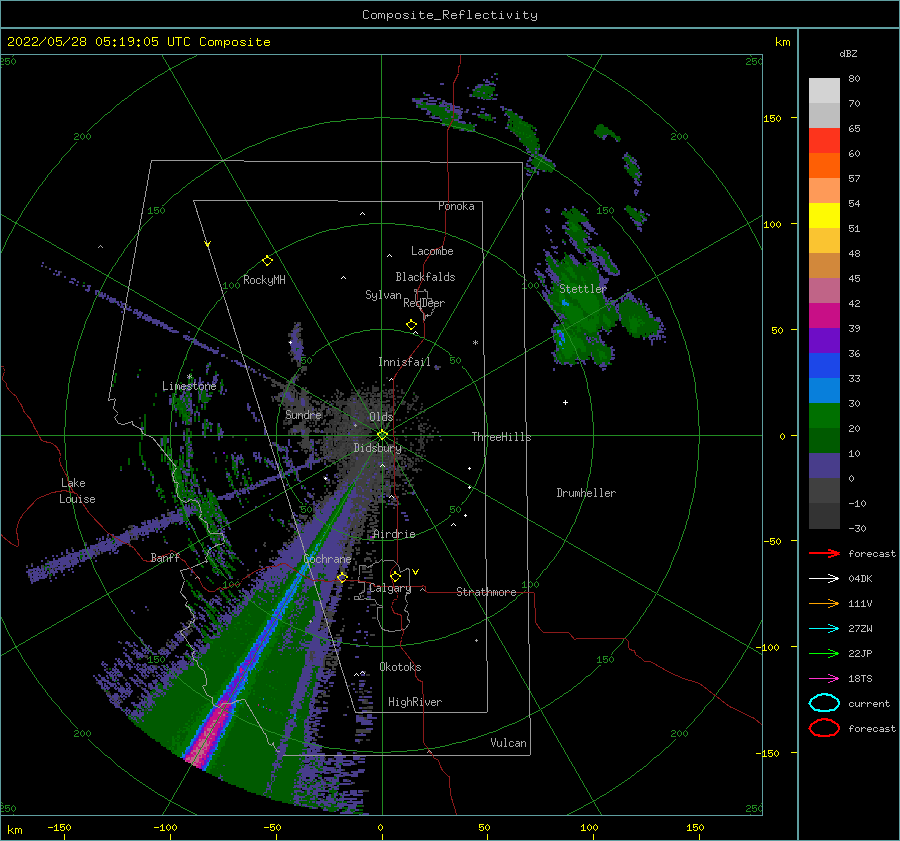
Task: Click the ThreeHills label
Action: 501,437
